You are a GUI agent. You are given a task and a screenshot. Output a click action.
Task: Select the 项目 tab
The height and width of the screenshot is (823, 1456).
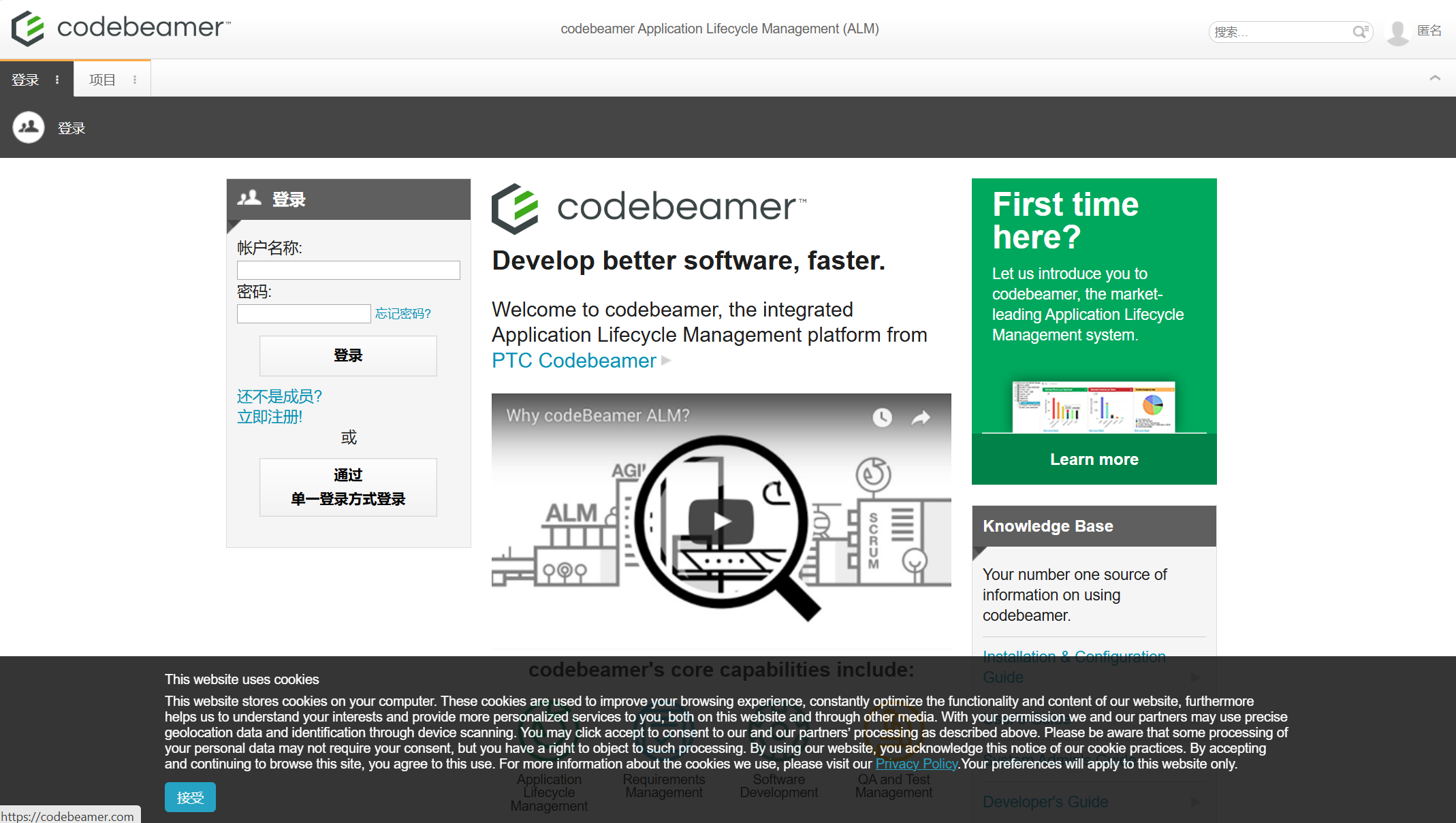(102, 80)
